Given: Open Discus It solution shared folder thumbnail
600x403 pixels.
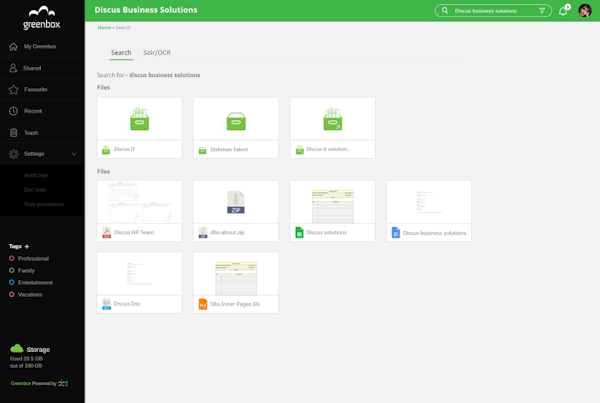Looking at the screenshot, I should pos(333,119).
